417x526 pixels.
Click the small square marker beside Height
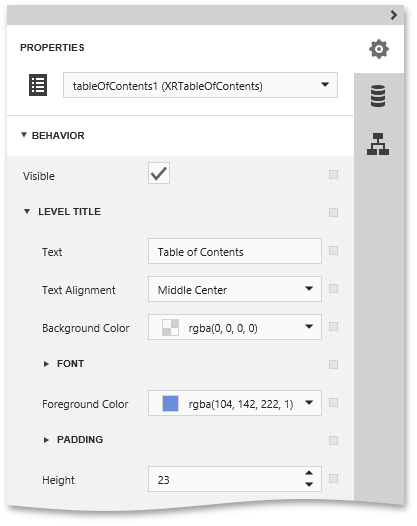(333, 479)
